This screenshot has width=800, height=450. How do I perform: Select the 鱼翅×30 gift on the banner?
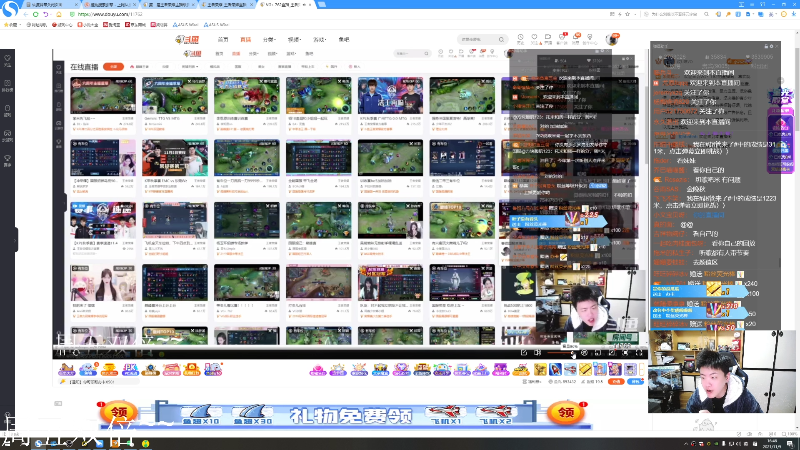pos(253,414)
